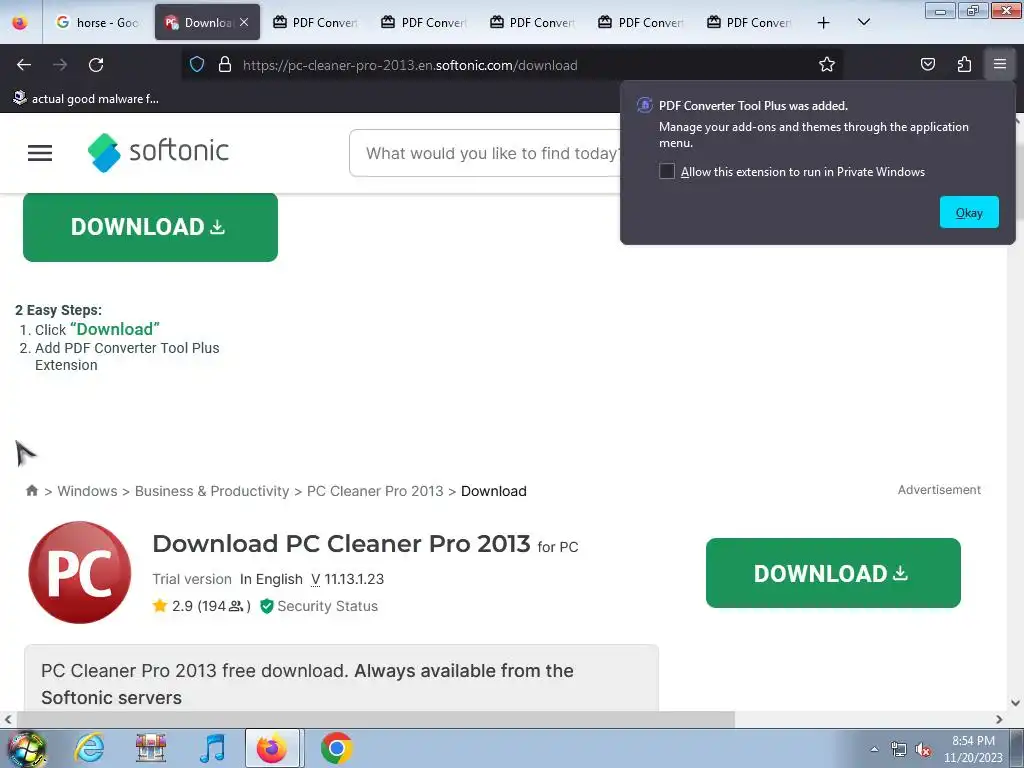Open Business & Productivity breadcrumb
Viewport: 1024px width, 768px height.
[212, 491]
